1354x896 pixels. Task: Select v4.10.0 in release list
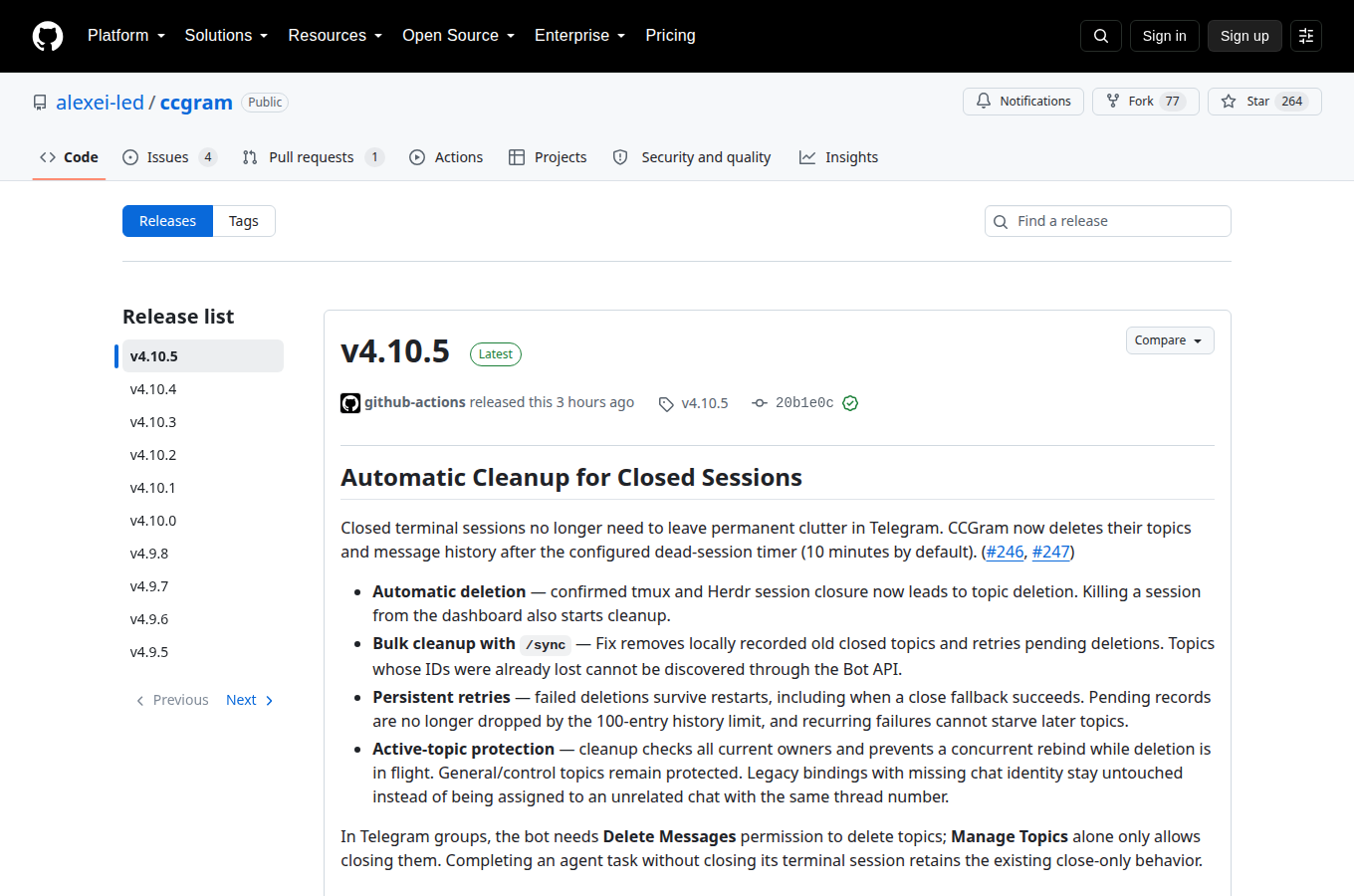coord(202,521)
